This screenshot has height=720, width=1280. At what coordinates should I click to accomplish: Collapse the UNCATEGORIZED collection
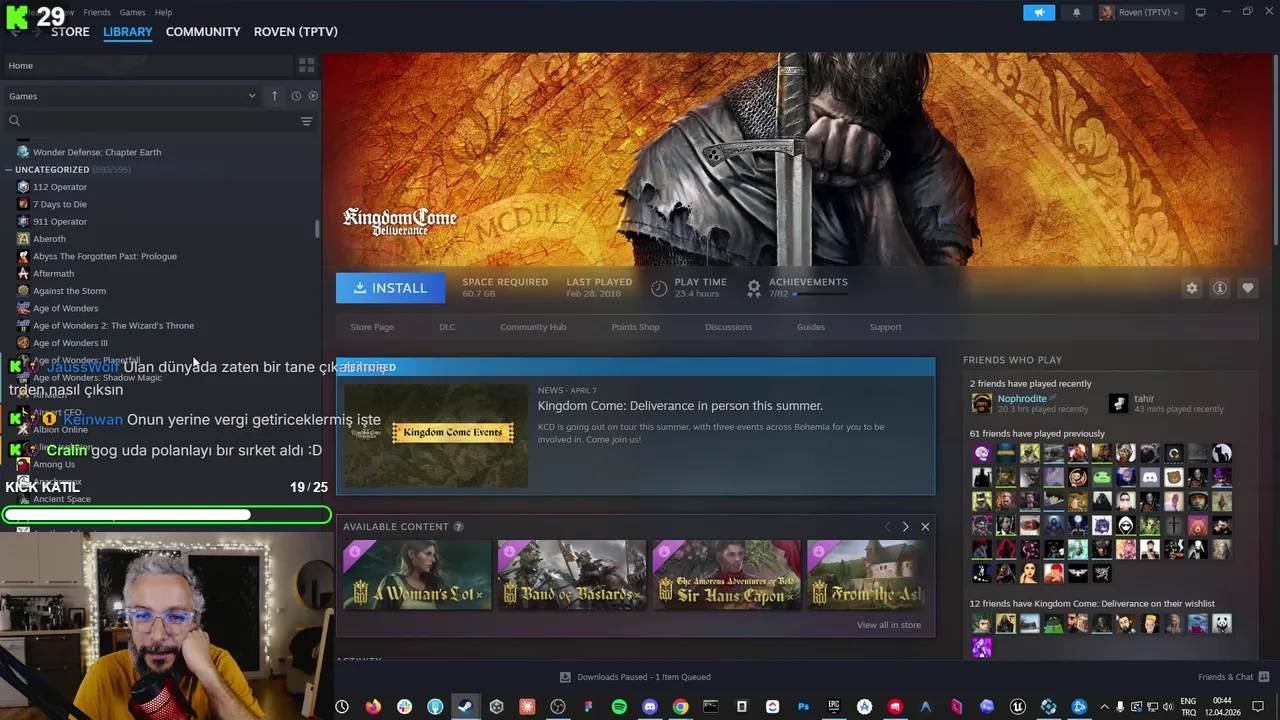[x=9, y=170]
